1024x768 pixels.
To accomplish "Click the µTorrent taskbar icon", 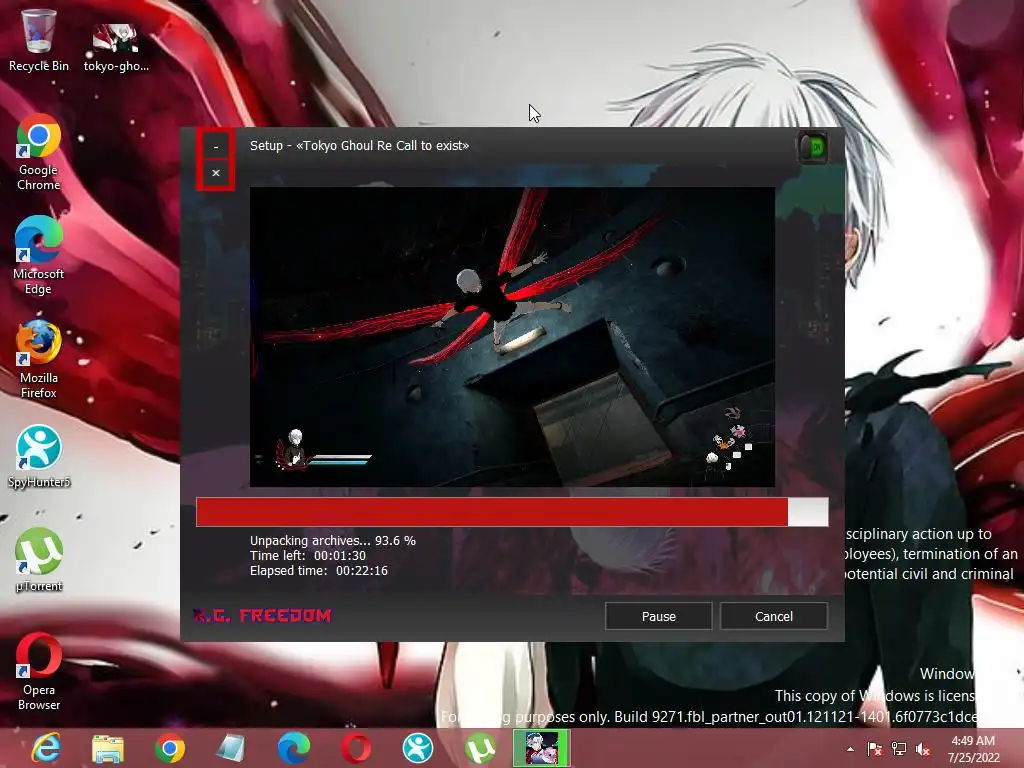I will pyautogui.click(x=480, y=748).
